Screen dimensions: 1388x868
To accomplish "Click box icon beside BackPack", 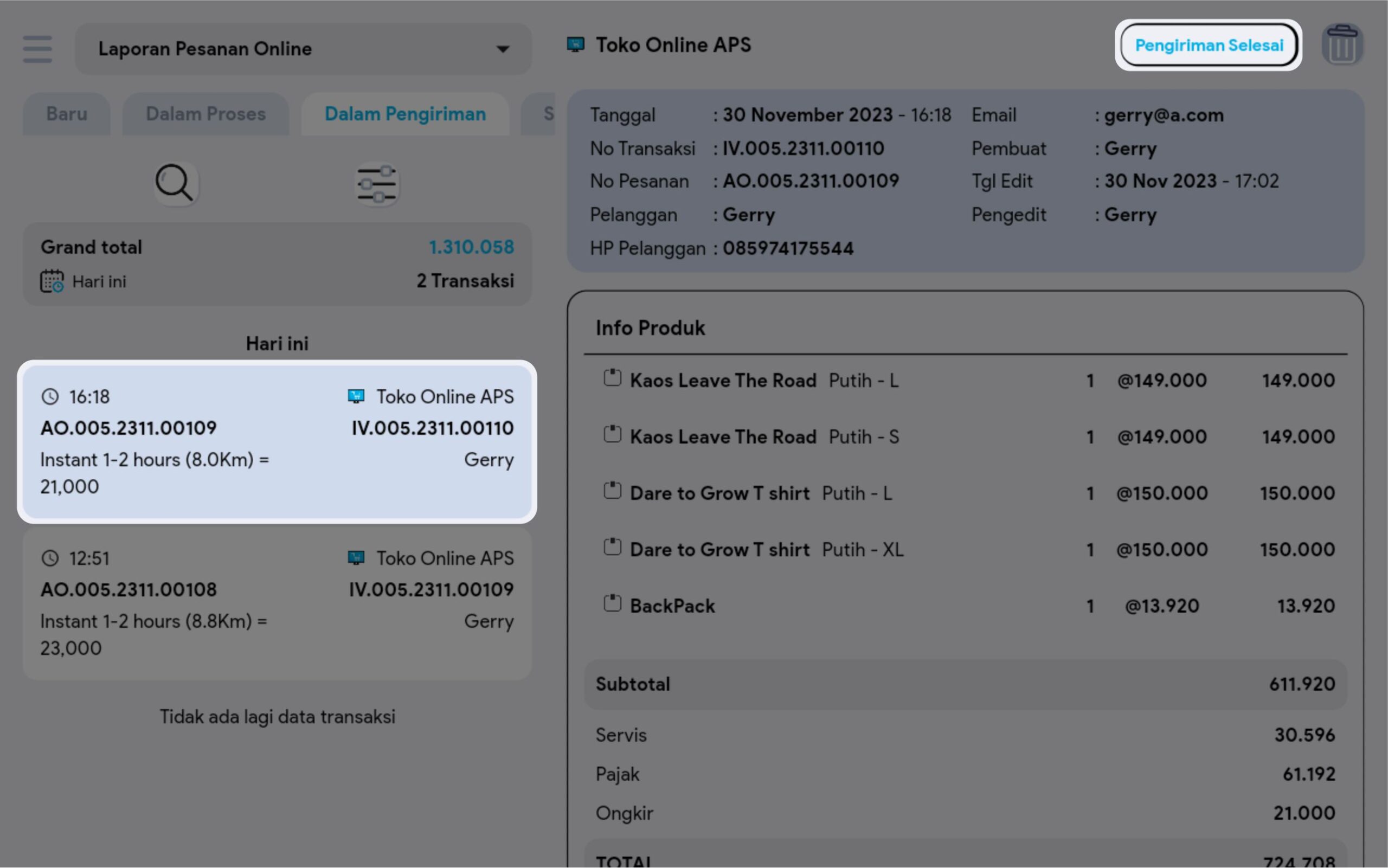I will (x=612, y=604).
